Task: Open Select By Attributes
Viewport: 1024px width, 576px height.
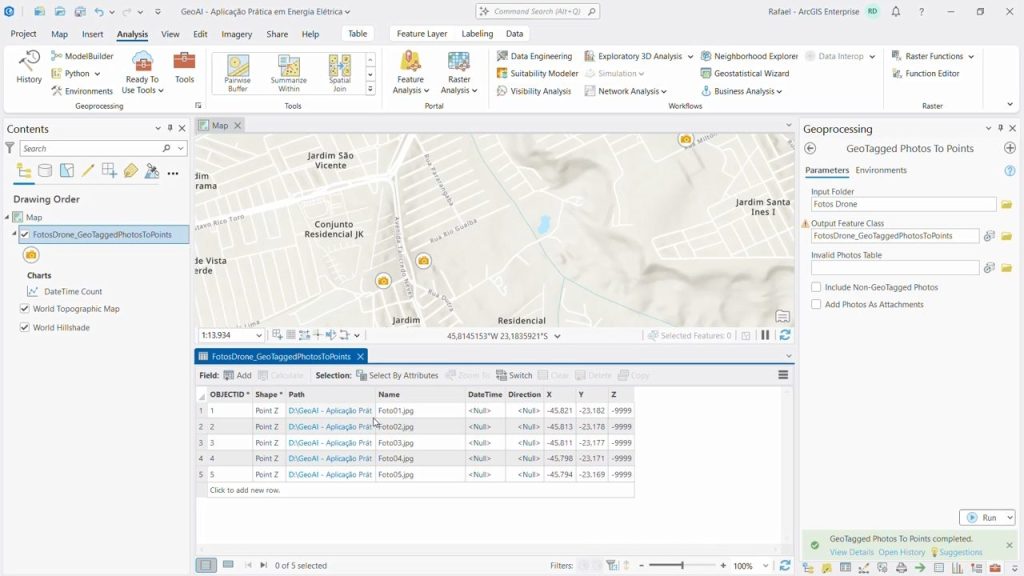Action: (397, 376)
